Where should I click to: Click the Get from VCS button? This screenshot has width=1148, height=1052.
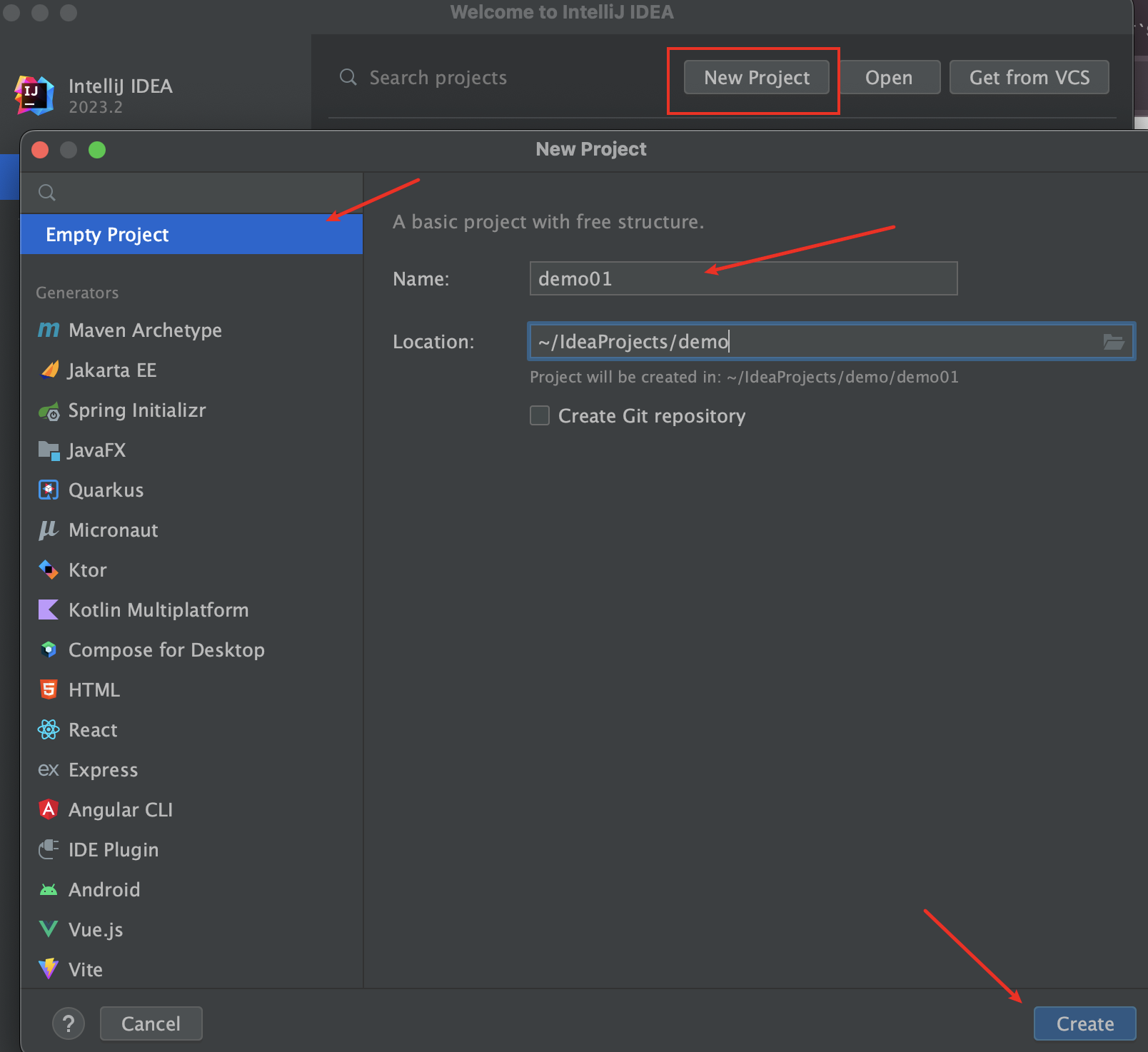[1029, 77]
